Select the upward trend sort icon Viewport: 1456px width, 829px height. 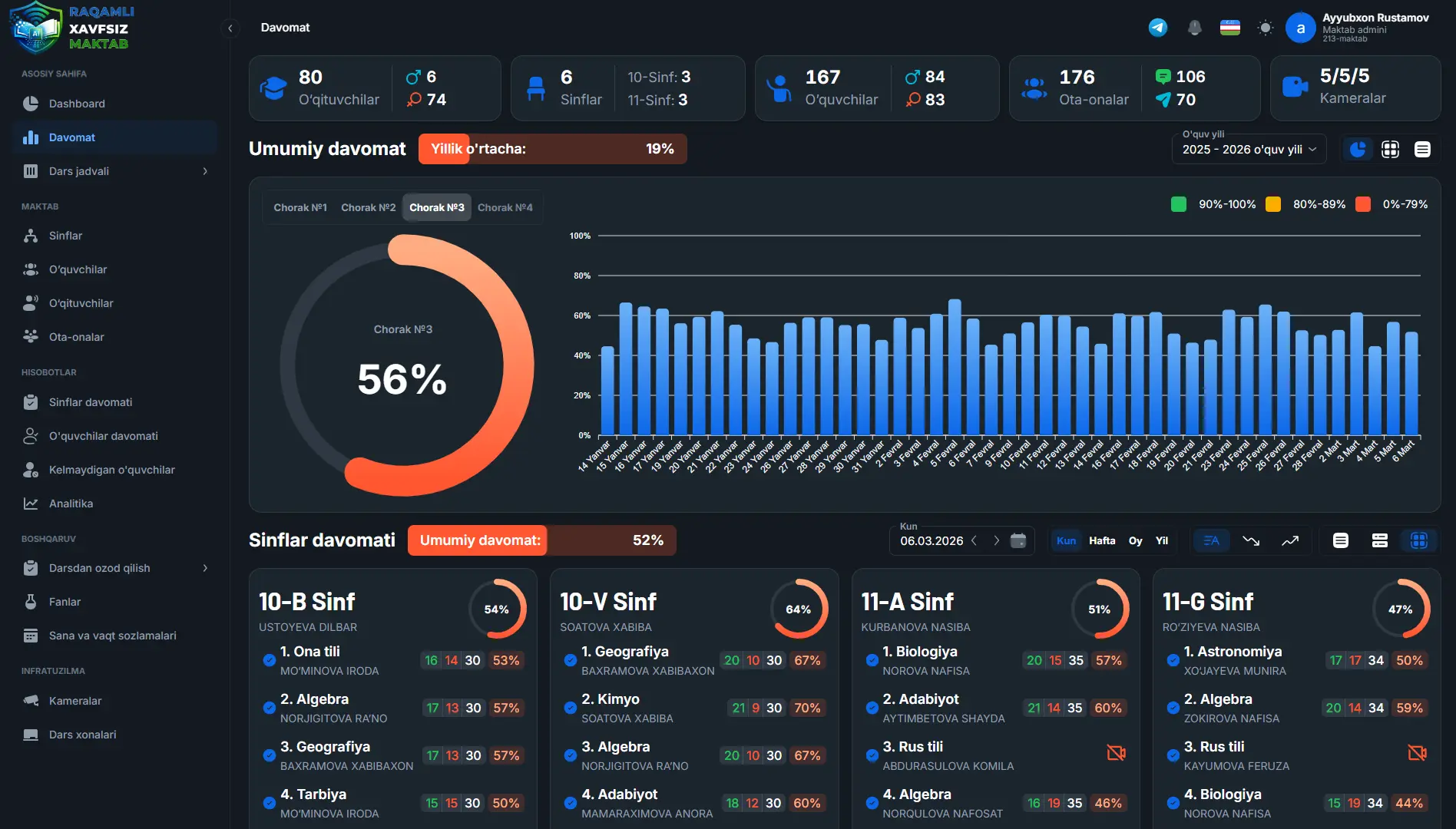pos(1290,540)
